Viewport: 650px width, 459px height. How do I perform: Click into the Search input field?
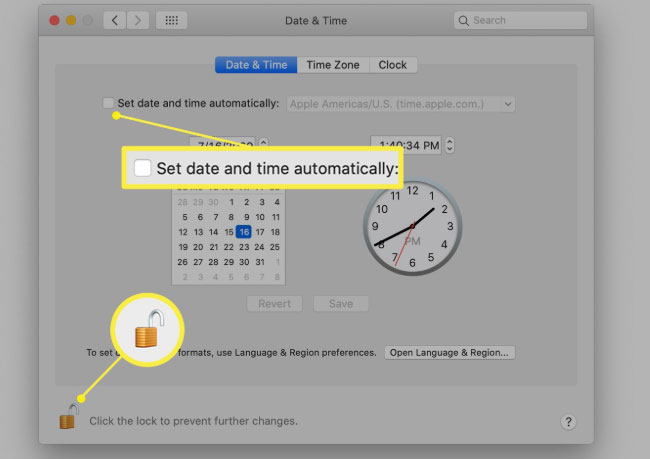(521, 20)
